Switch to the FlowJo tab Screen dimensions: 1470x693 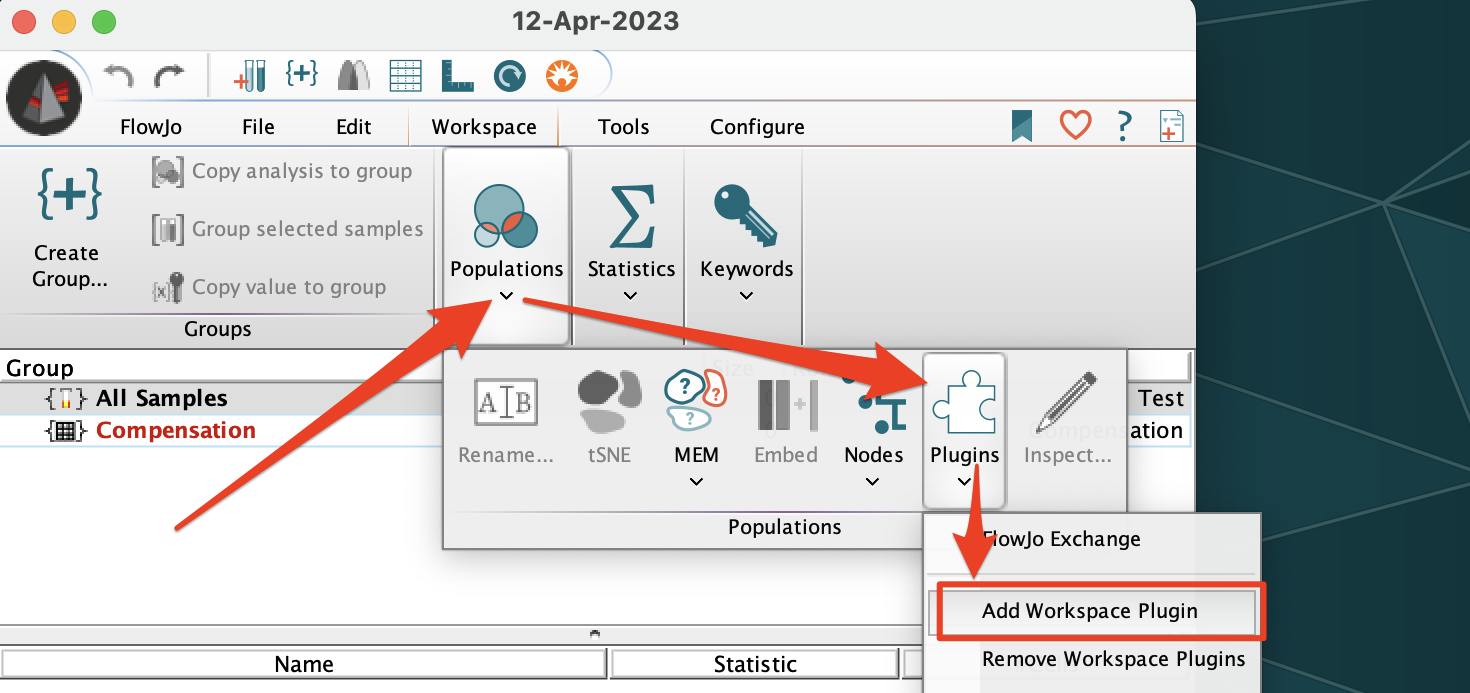point(151,127)
